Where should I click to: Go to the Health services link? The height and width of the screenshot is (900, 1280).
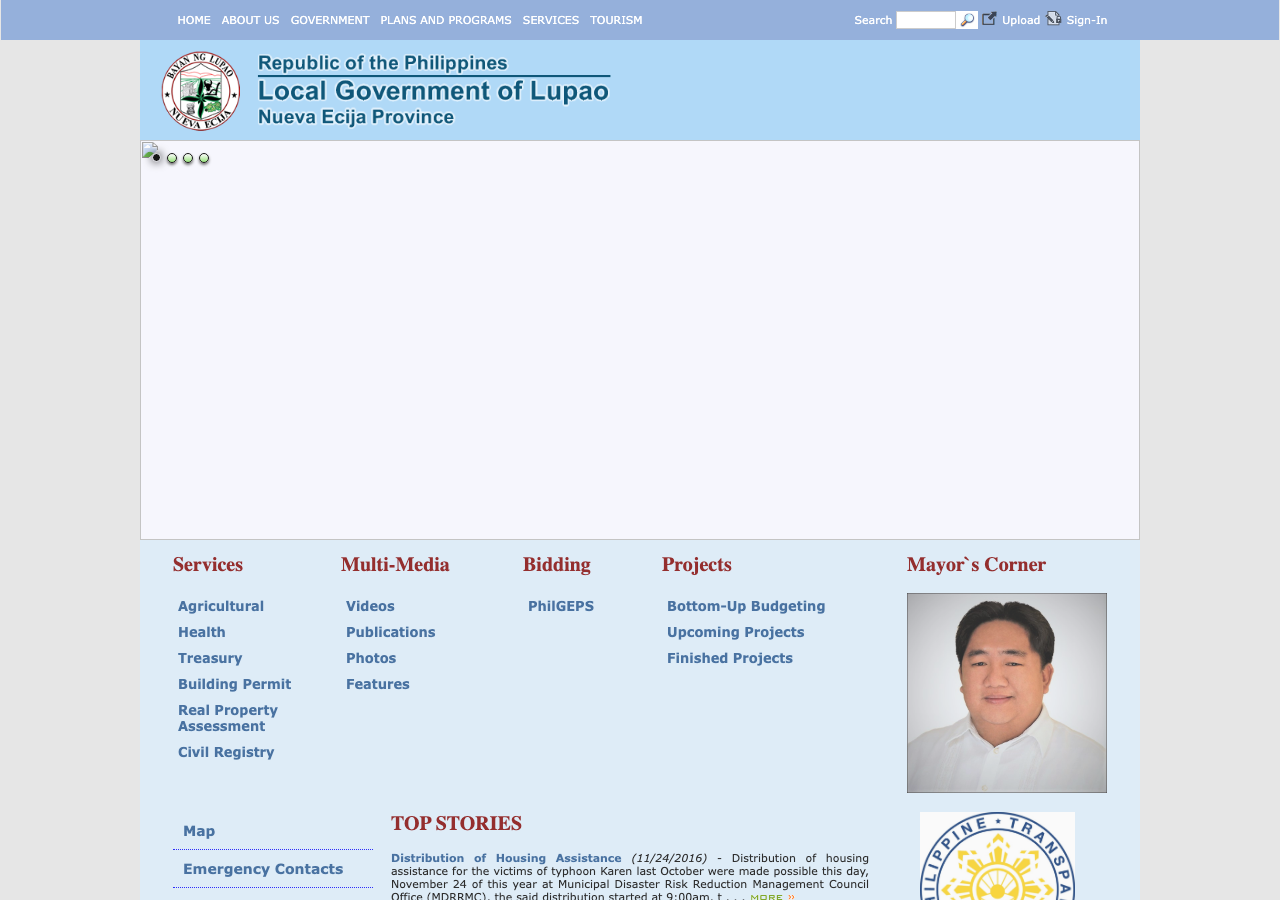pyautogui.click(x=202, y=632)
